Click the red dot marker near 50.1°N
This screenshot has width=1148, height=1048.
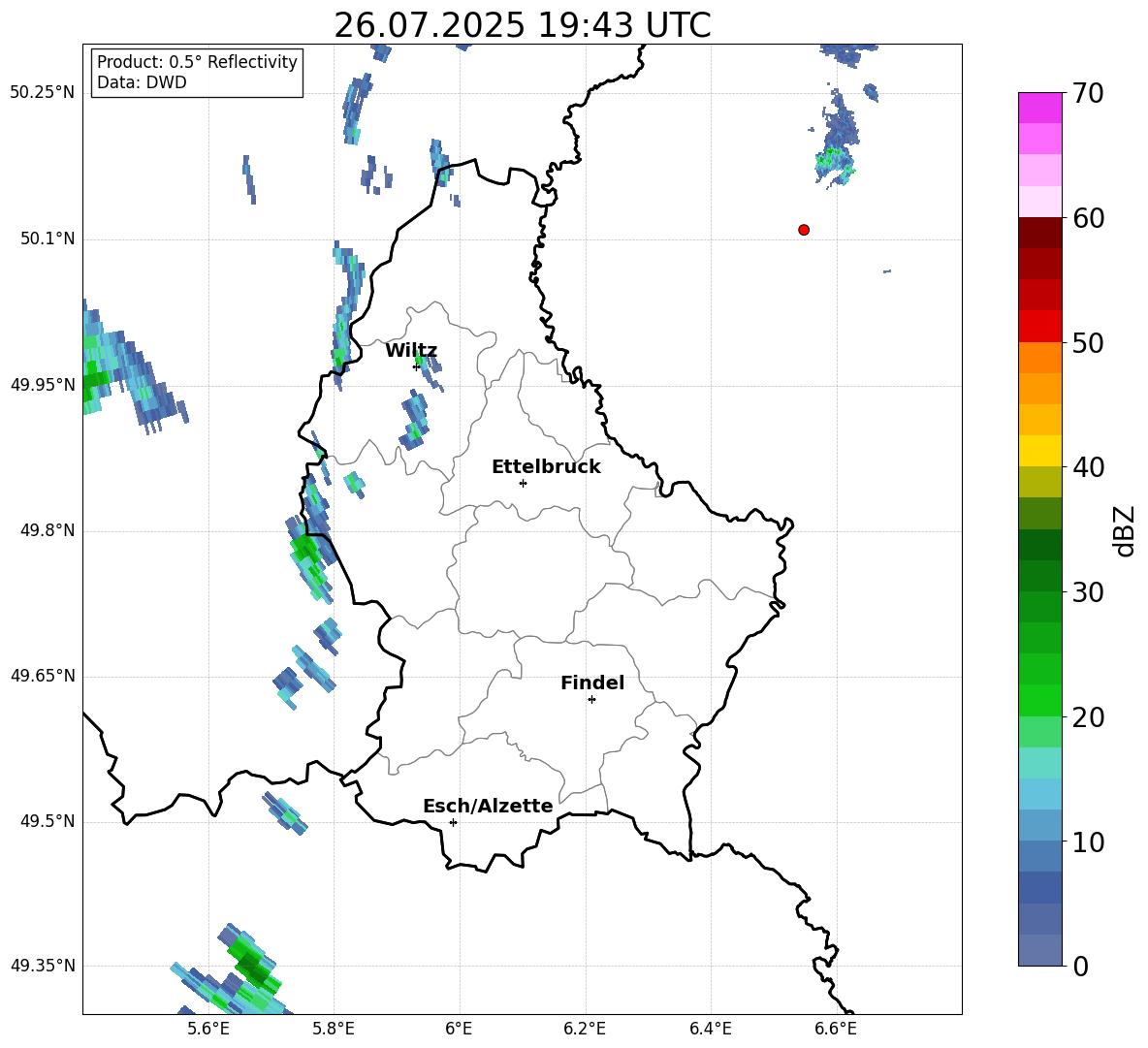click(803, 230)
